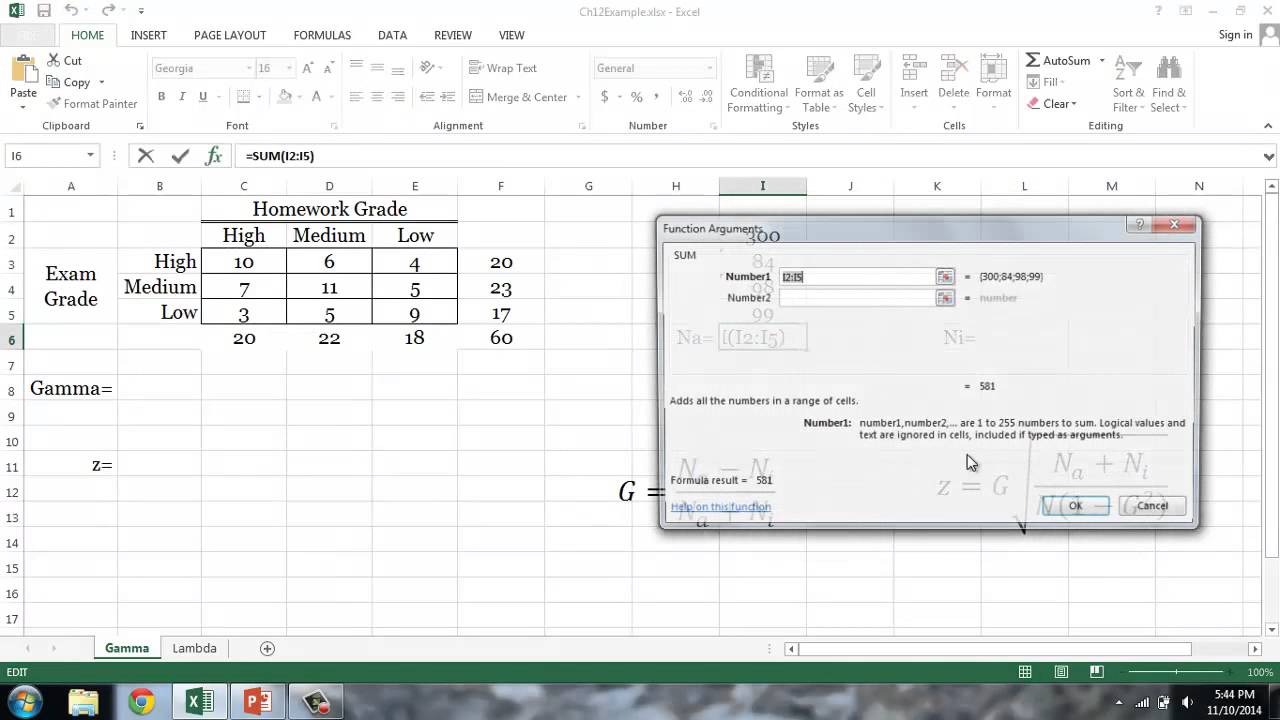Confirm formula entry with the checkmark icon
The width and height of the screenshot is (1280, 720).
(x=180, y=156)
